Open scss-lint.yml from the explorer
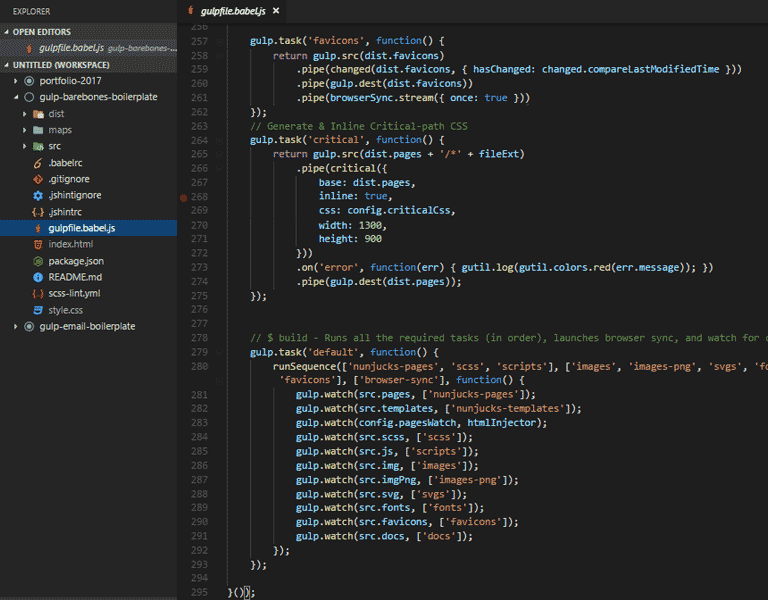The image size is (768, 600). click(x=74, y=293)
